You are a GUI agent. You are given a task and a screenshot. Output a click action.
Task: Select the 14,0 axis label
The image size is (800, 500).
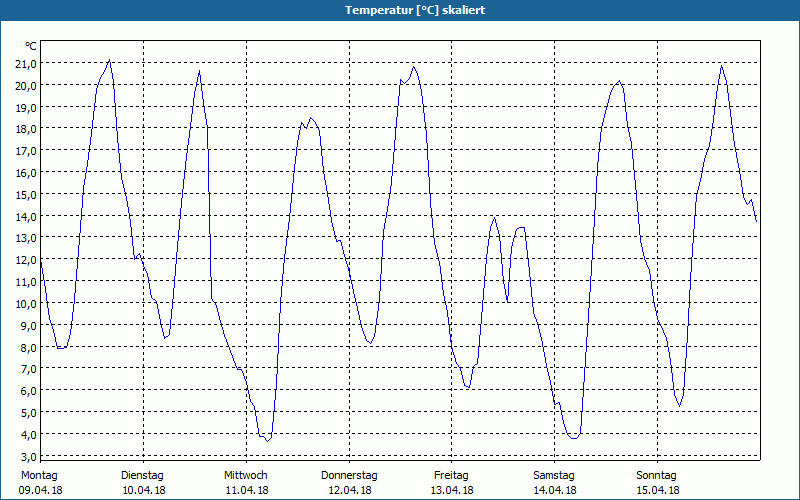click(26, 217)
